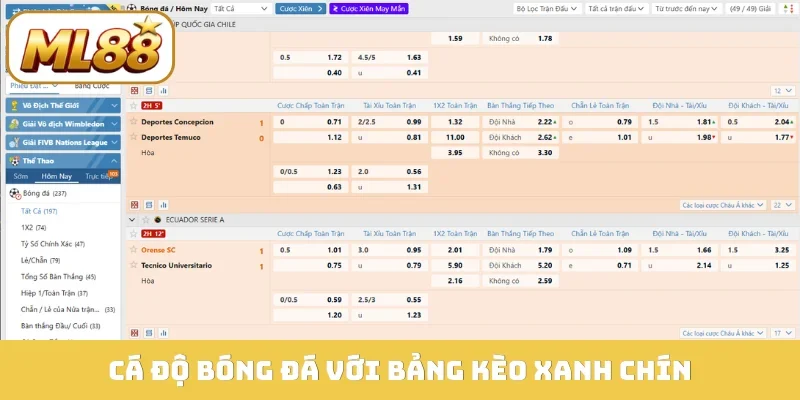Click the Ecuador Serie A league badge icon
The width and height of the screenshot is (800, 400).
[x=158, y=220]
